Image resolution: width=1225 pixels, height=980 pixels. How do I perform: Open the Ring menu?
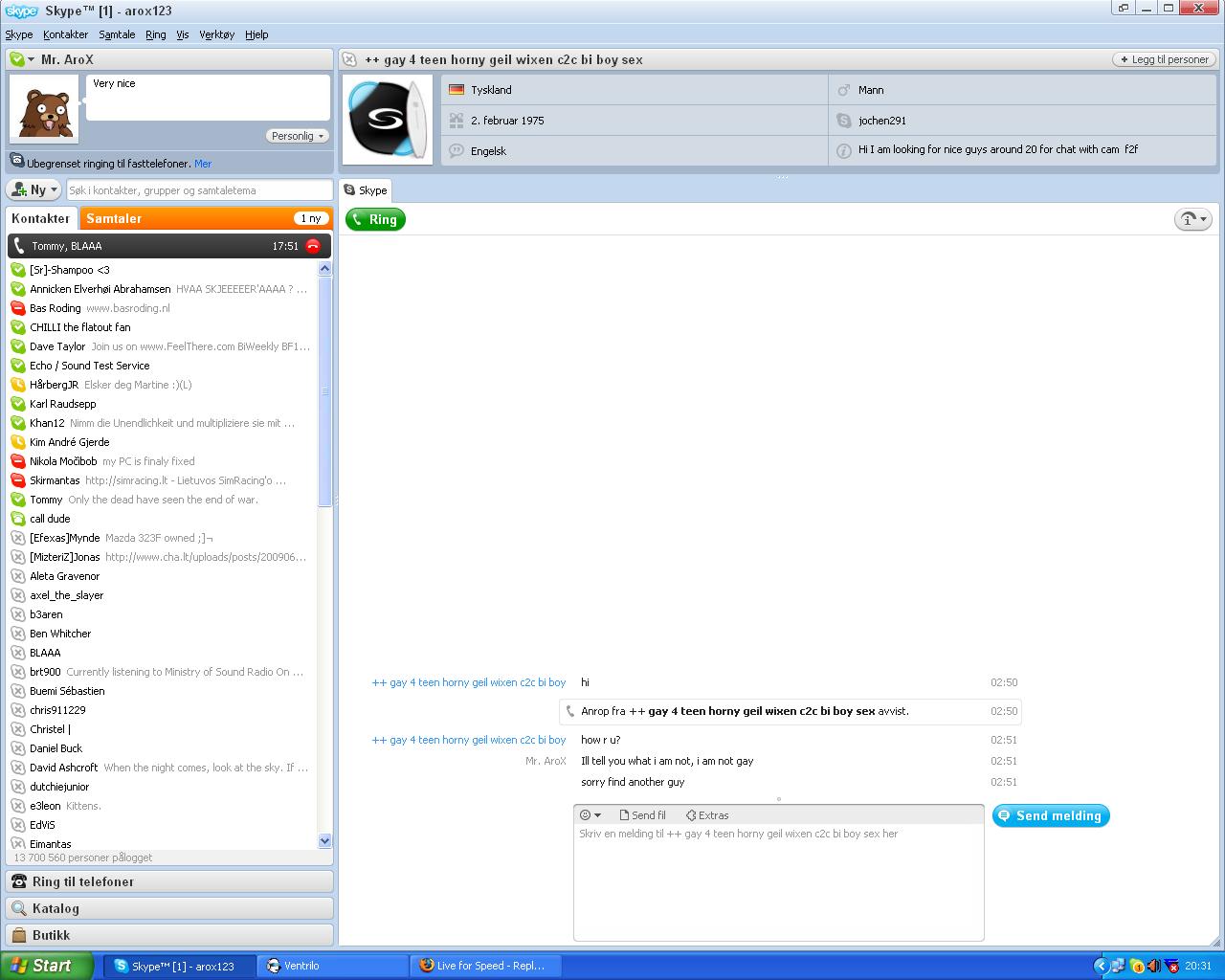(x=156, y=34)
